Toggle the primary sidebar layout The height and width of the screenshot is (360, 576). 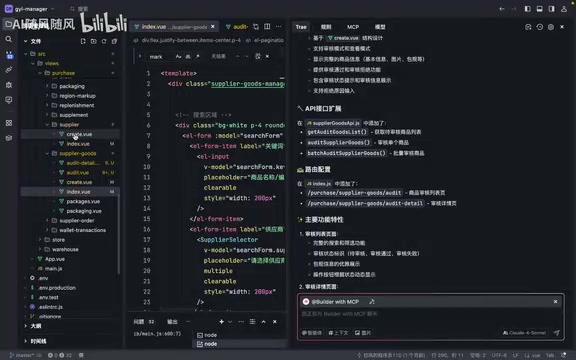[528, 9]
